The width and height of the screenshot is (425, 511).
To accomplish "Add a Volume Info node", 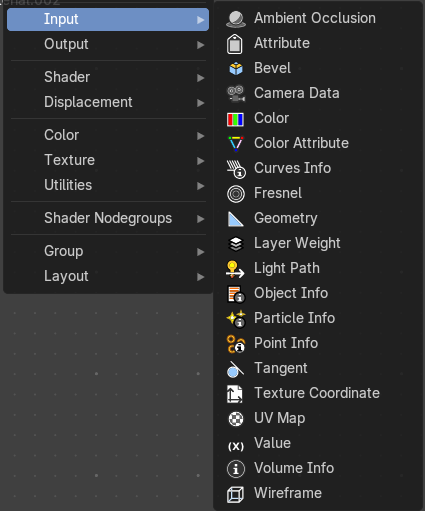I will pyautogui.click(x=319, y=469).
